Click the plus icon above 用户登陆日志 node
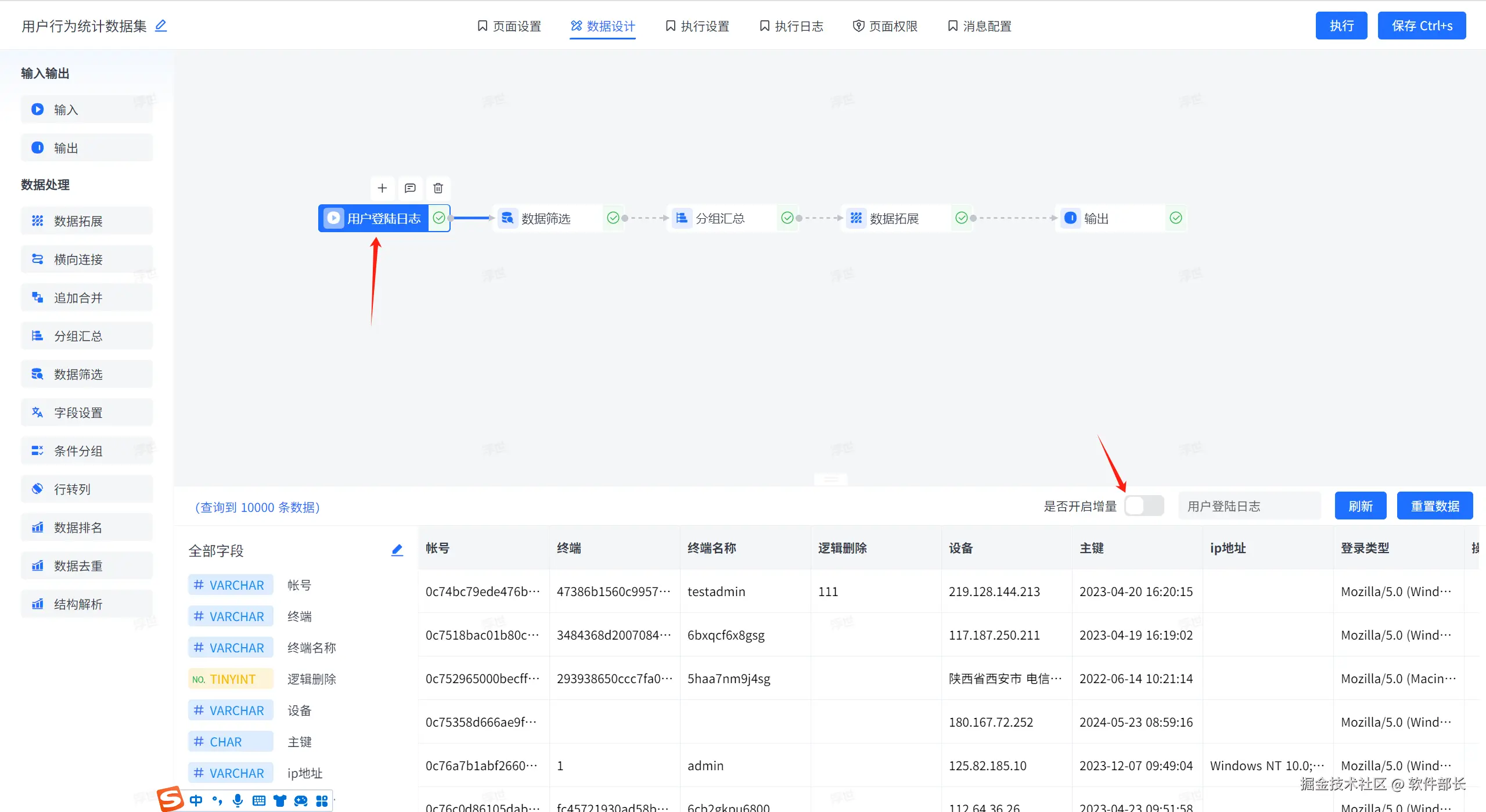The height and width of the screenshot is (812, 1486). pyautogui.click(x=382, y=188)
